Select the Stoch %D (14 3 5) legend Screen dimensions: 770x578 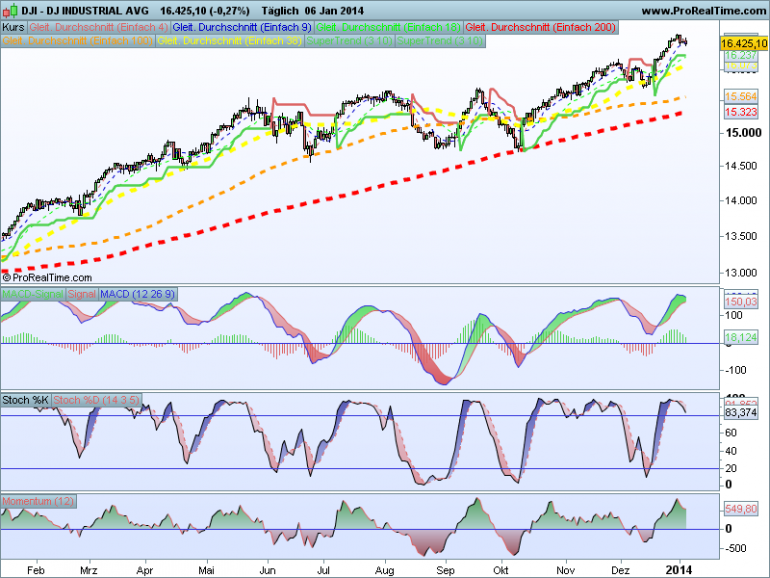(x=96, y=400)
